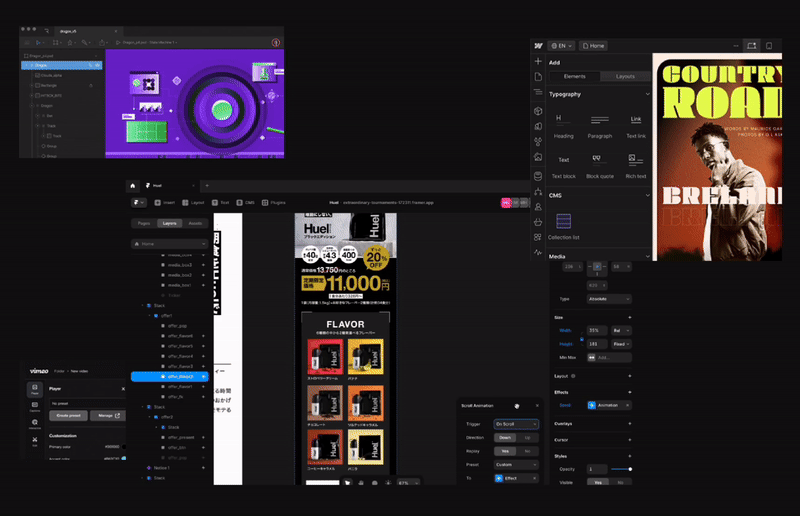The height and width of the screenshot is (516, 800).
Task: Open the Height Fixed unit dropdown
Action: [x=621, y=344]
